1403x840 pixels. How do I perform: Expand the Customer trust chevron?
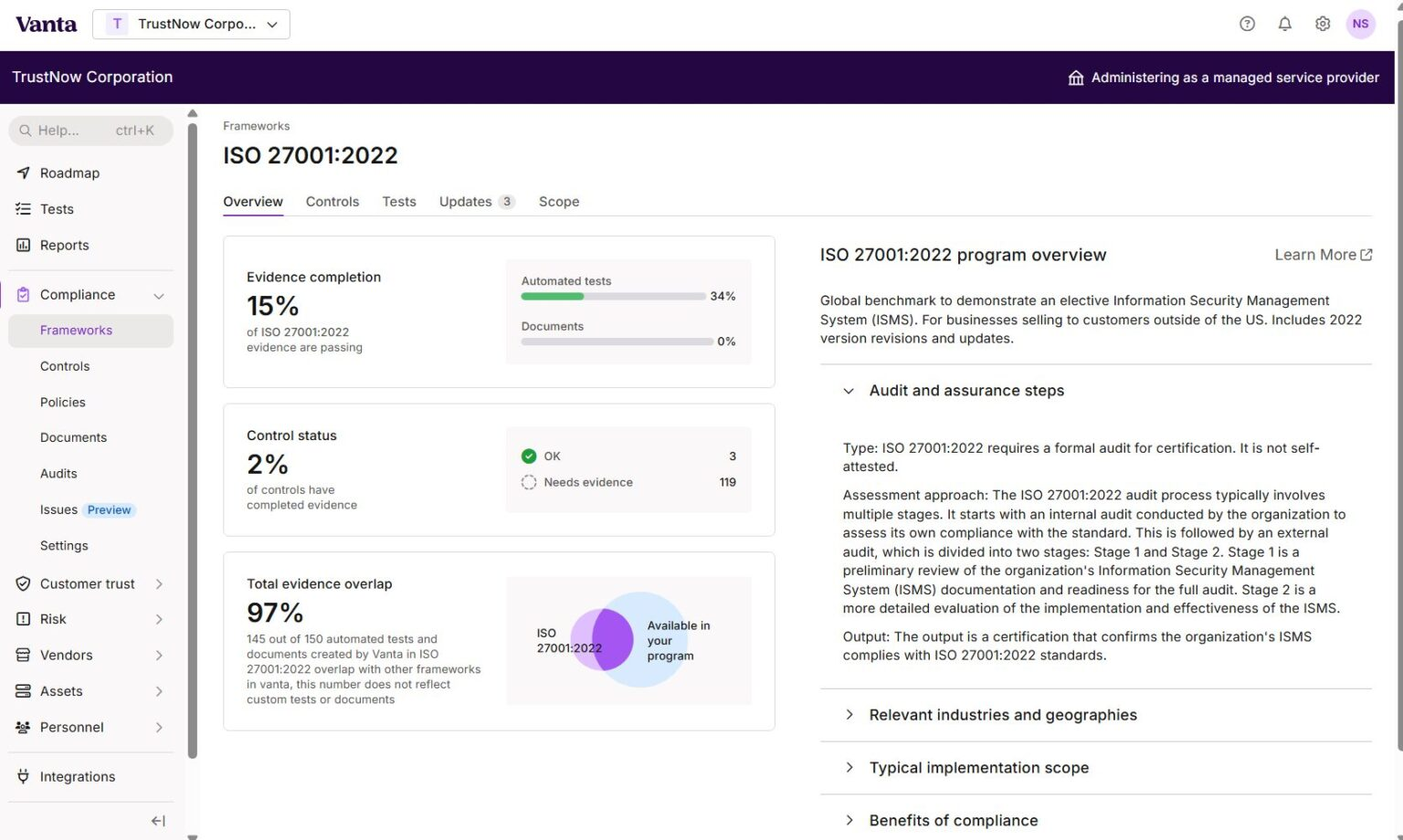[x=159, y=583]
